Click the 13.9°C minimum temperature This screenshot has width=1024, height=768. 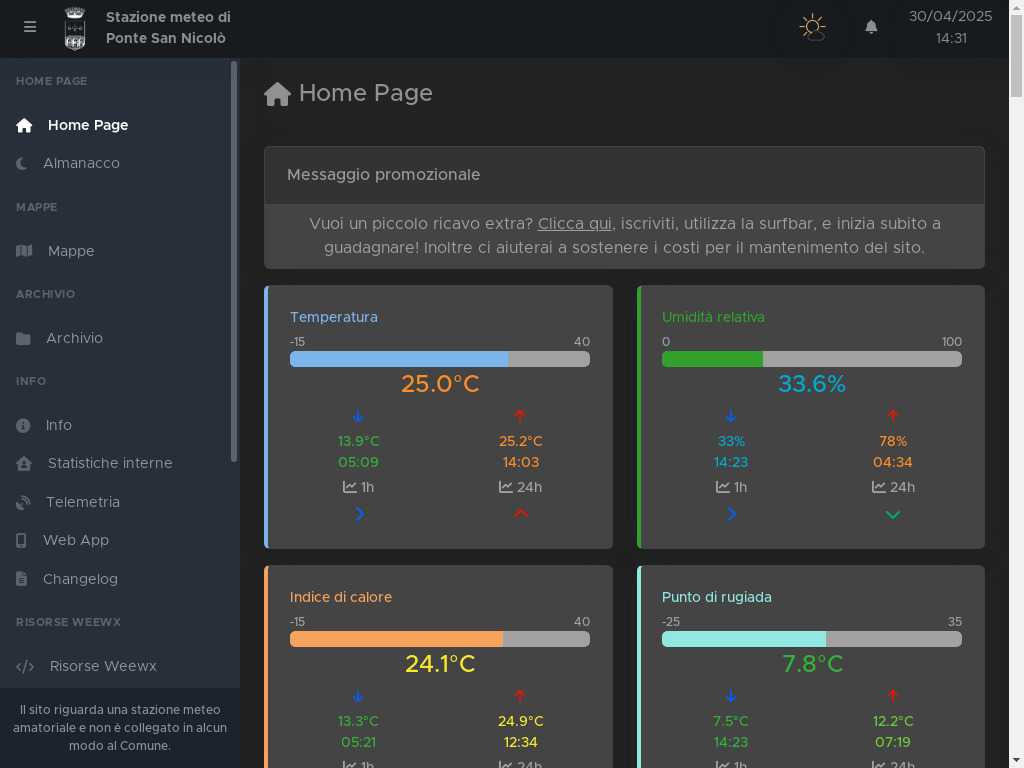point(359,441)
